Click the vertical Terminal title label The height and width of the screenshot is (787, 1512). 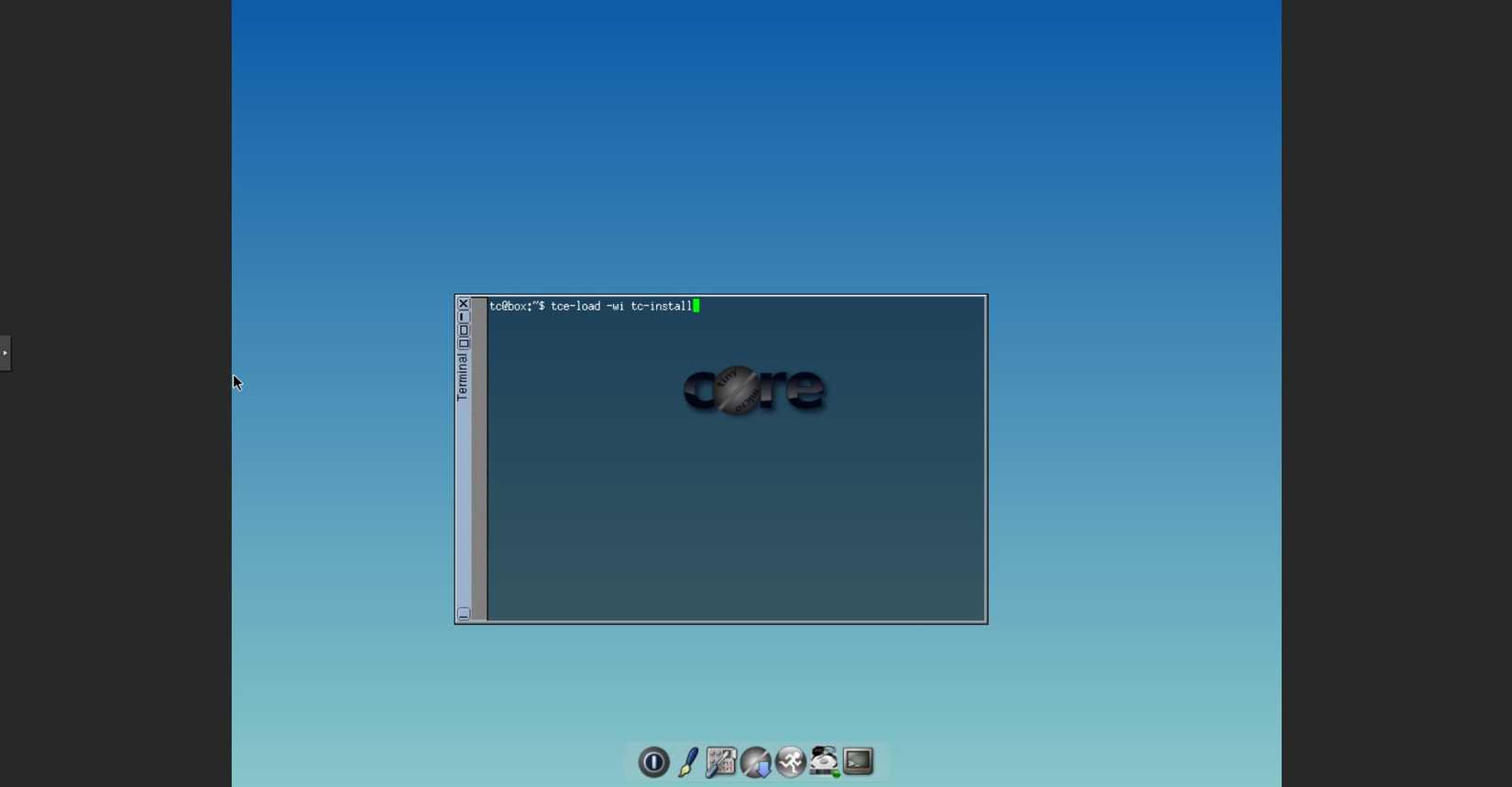click(x=463, y=377)
